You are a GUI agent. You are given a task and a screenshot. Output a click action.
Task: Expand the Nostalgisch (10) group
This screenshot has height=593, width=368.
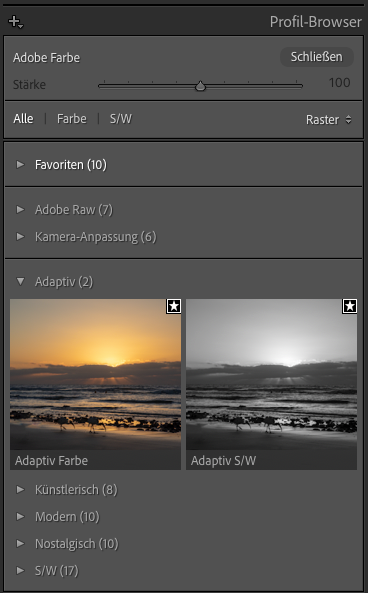coord(20,543)
